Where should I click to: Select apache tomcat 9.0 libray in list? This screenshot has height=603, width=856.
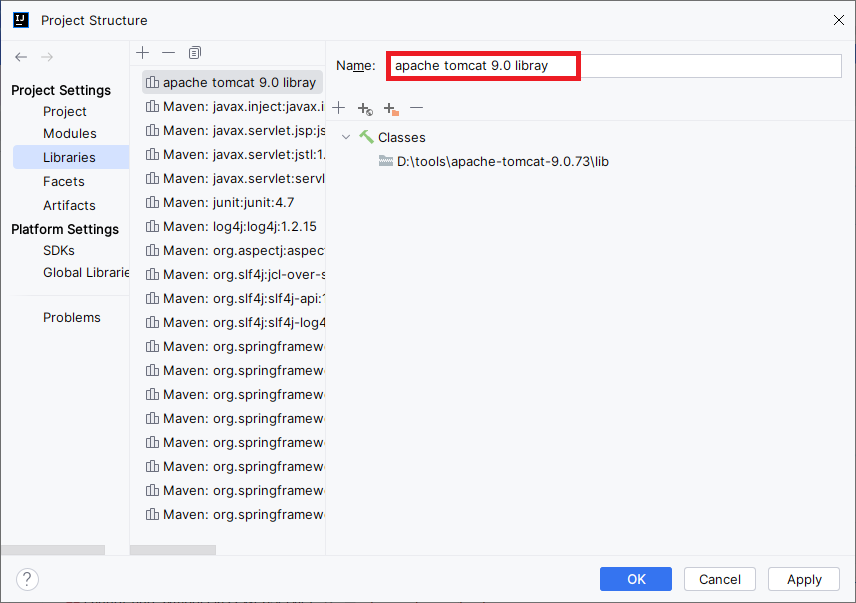tap(233, 82)
